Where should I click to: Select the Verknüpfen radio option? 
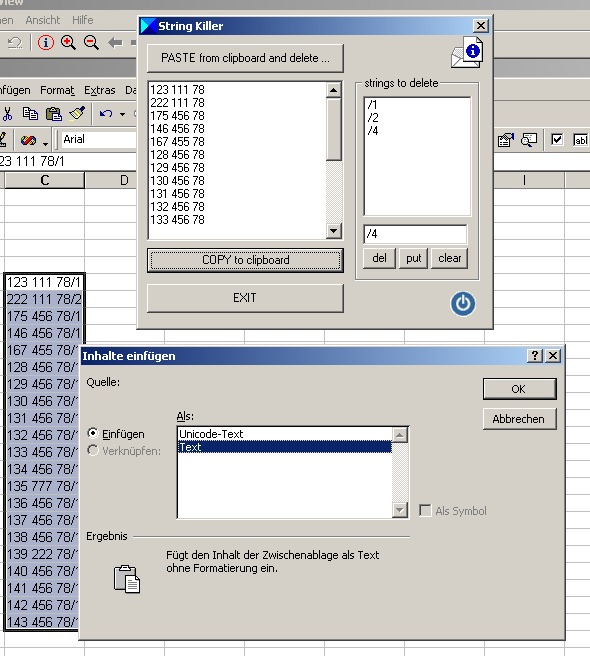coord(92,451)
